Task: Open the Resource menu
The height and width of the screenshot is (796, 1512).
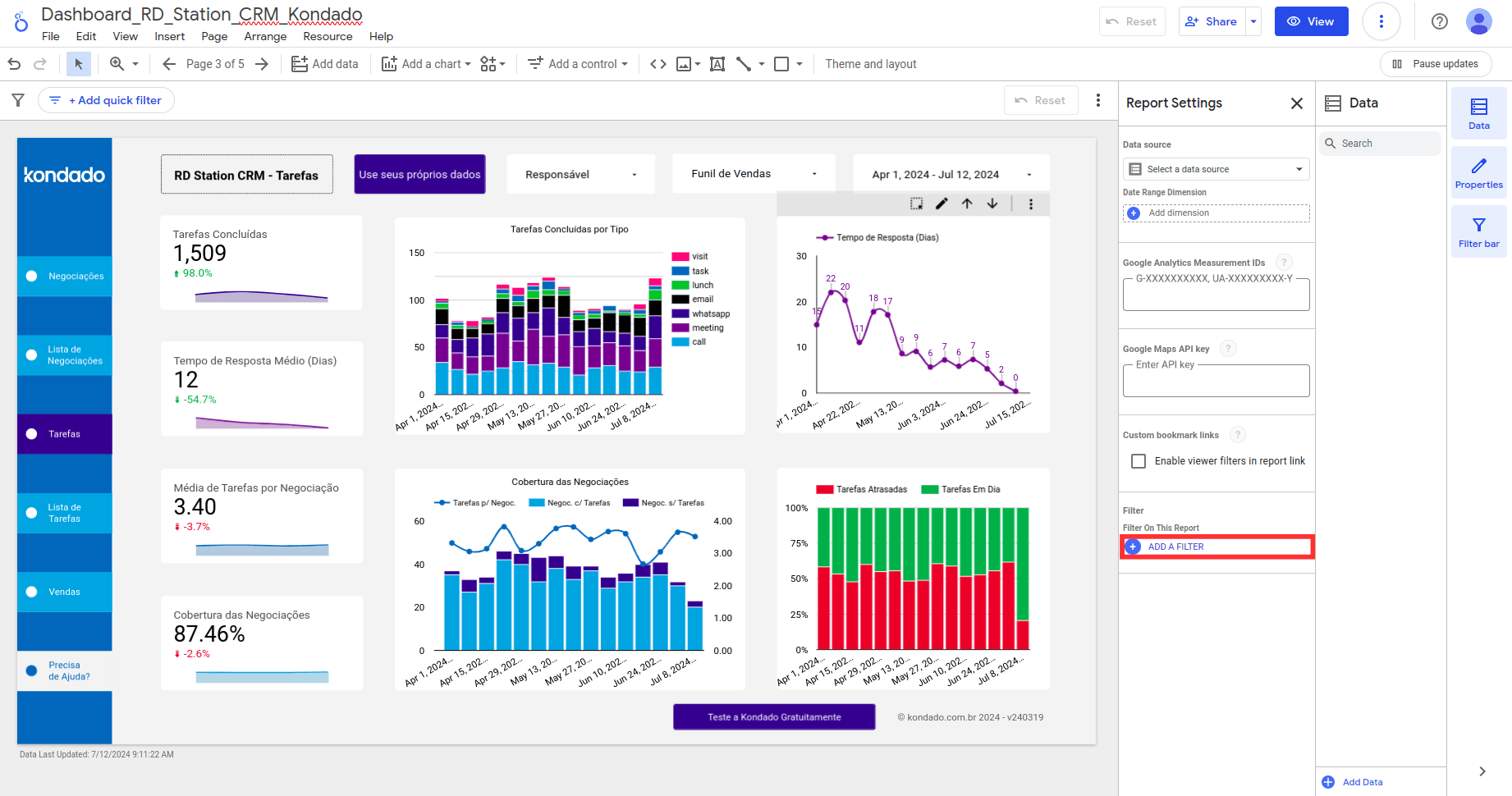Action: pos(328,36)
